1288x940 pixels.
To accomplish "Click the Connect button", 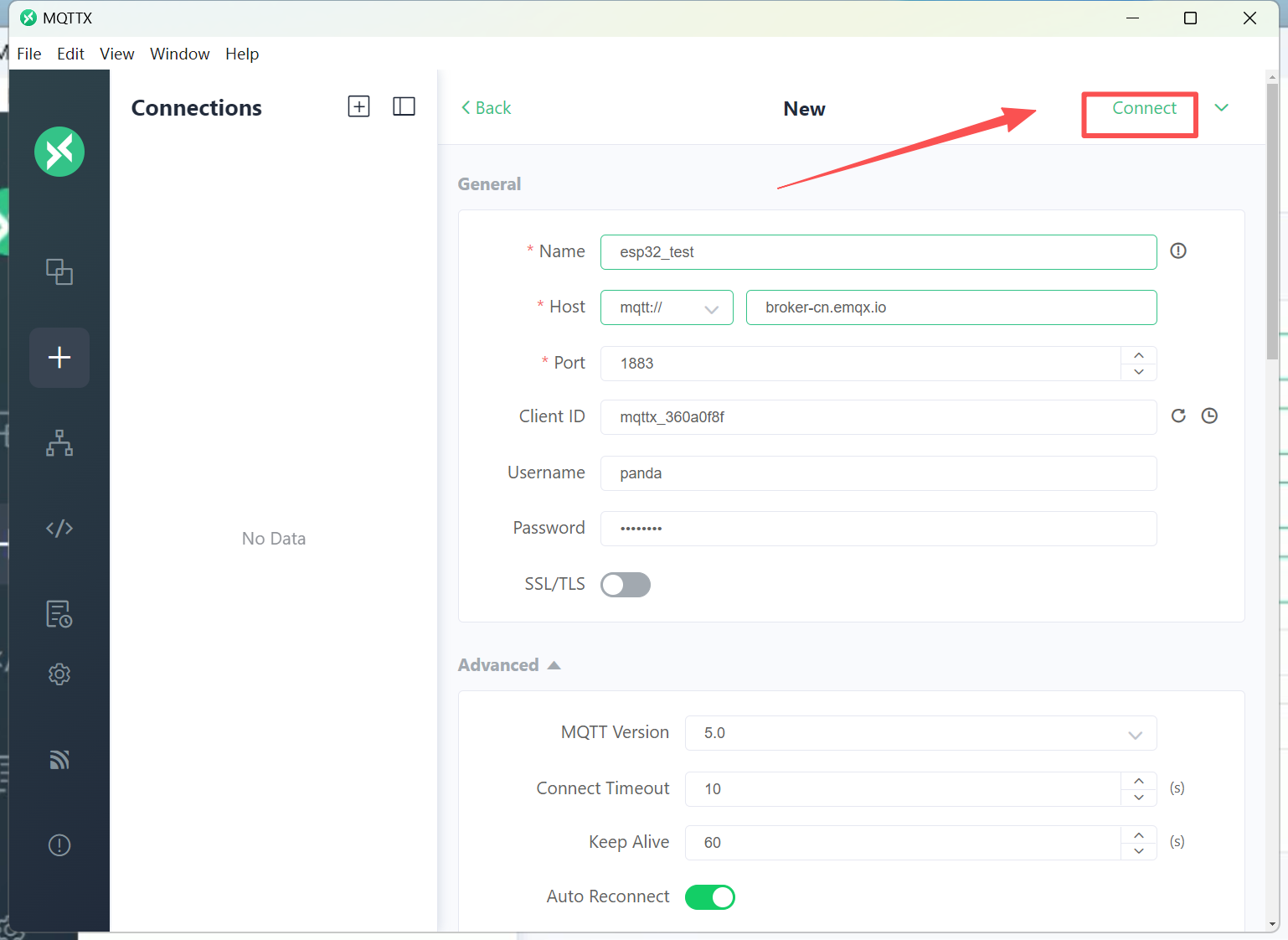I will click(x=1144, y=108).
